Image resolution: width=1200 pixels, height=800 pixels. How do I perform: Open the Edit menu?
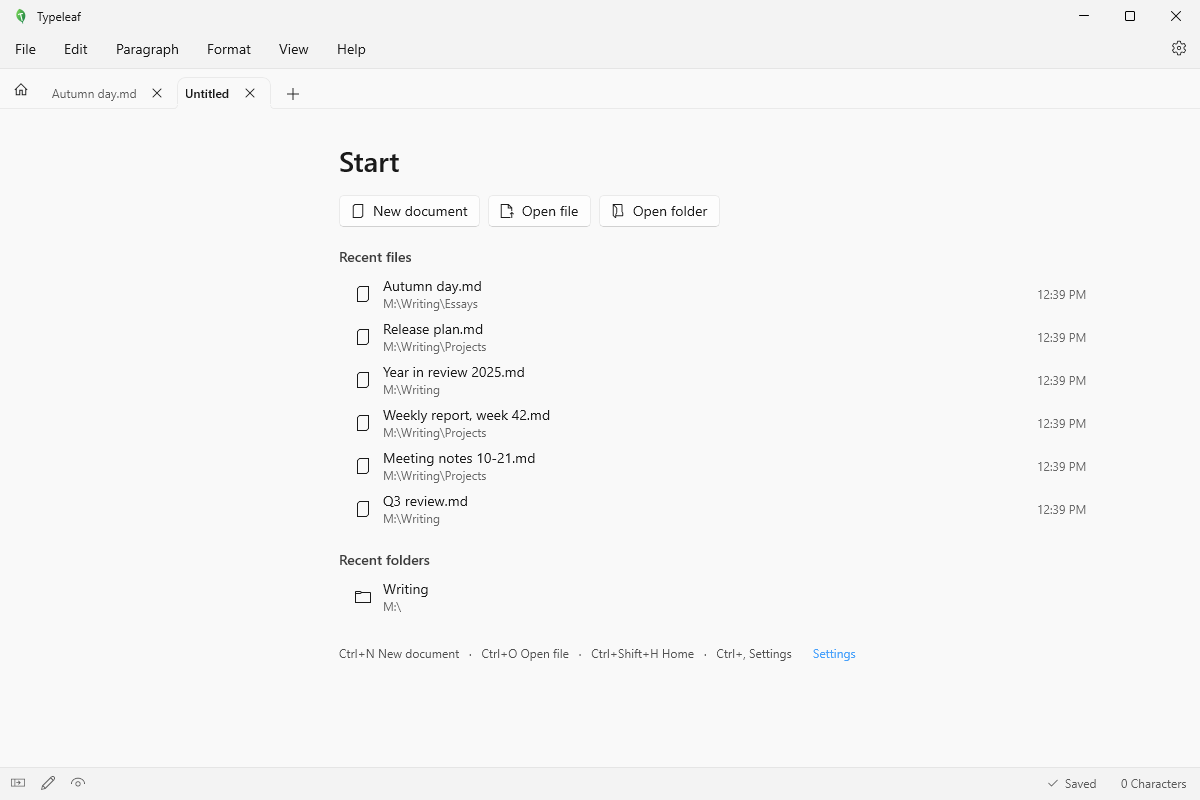point(76,49)
